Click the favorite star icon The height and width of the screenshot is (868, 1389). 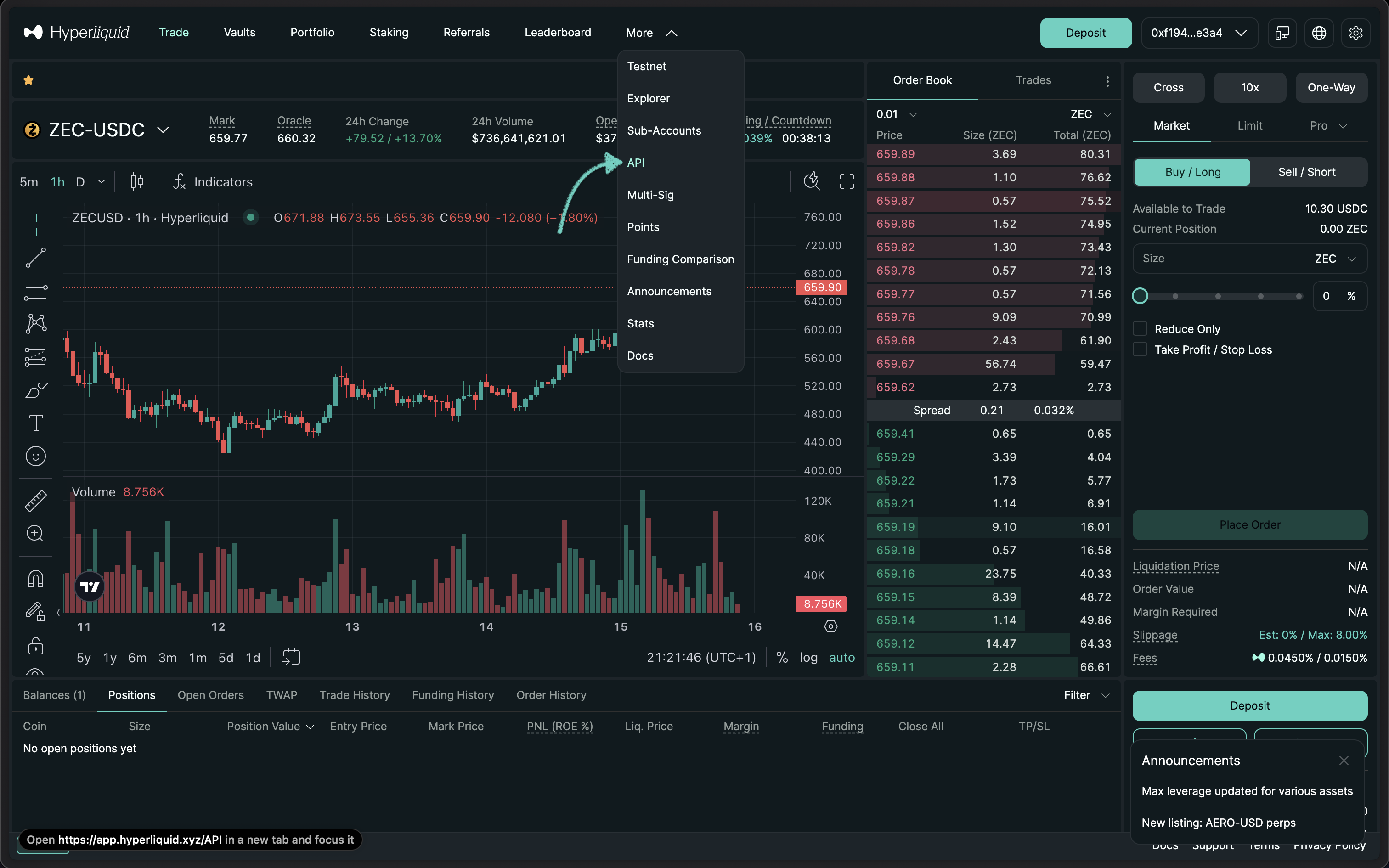click(x=28, y=80)
